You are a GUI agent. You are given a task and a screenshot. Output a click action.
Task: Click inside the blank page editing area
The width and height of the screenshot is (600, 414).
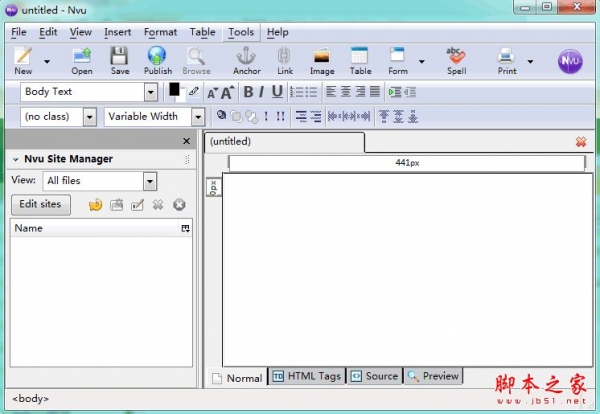point(407,270)
